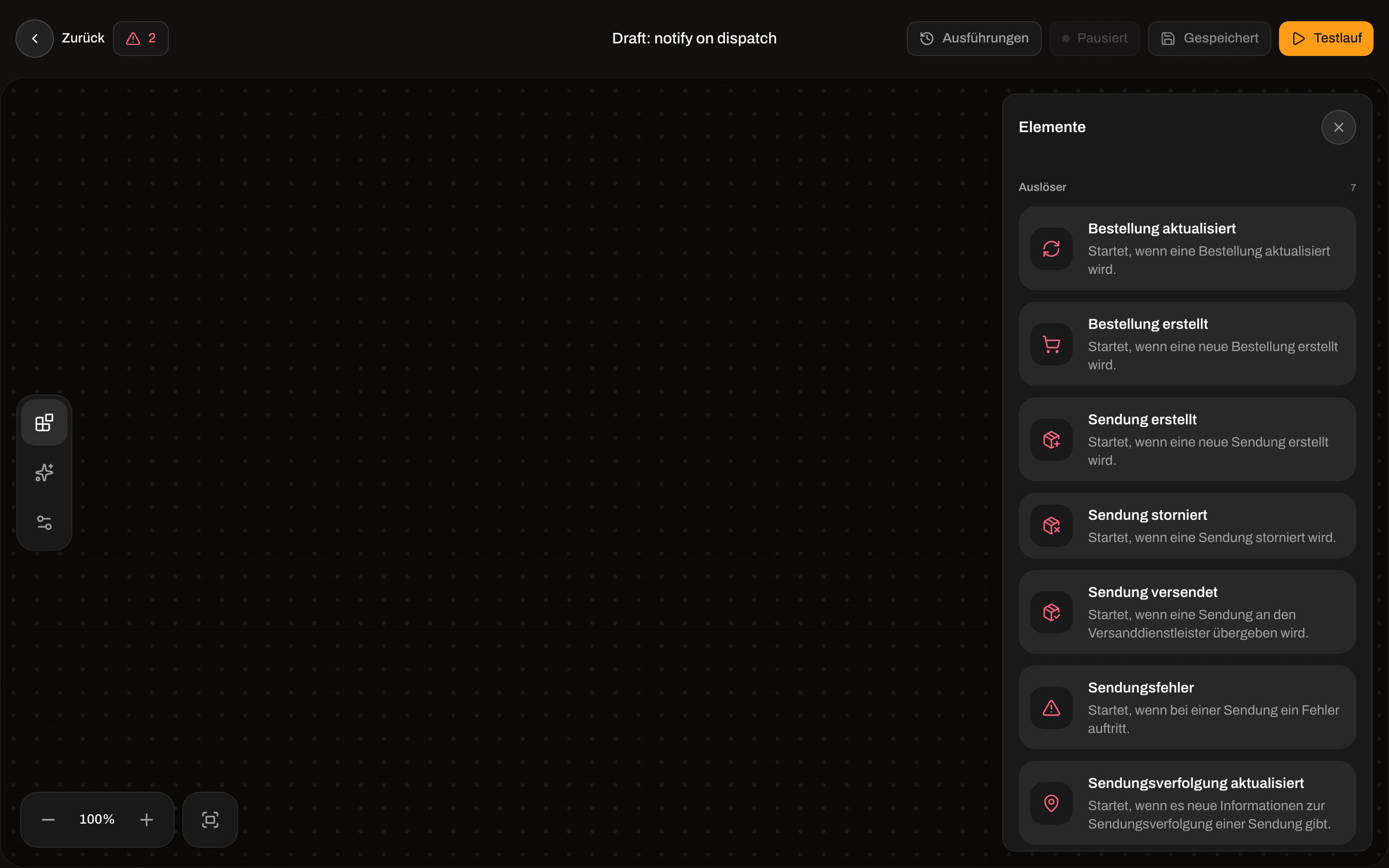This screenshot has height=868, width=1389.
Task: Select the Bestellung erstellt cart icon
Action: [x=1051, y=344]
